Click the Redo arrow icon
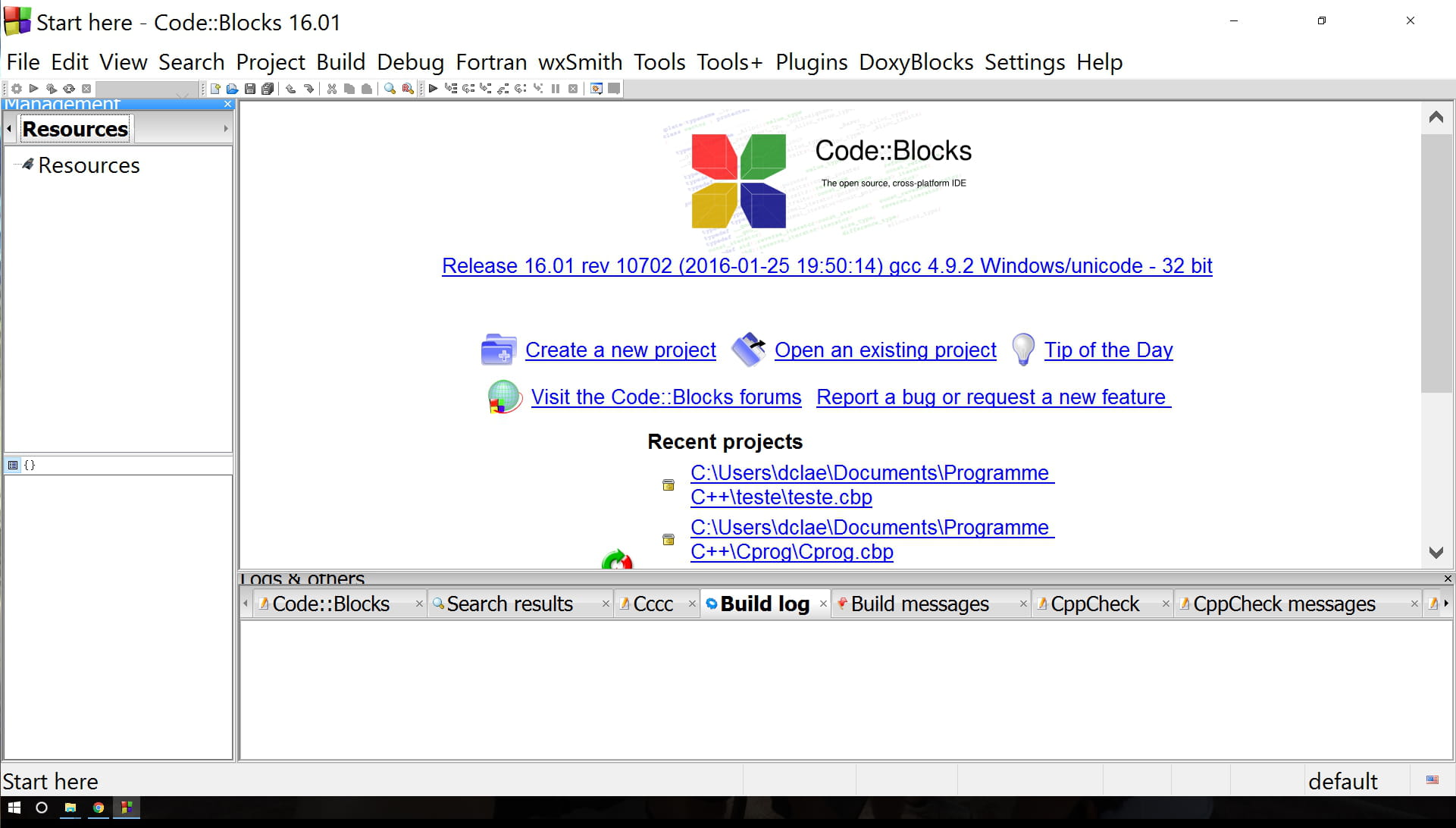Screen dimensions: 1456x828 point(308,89)
